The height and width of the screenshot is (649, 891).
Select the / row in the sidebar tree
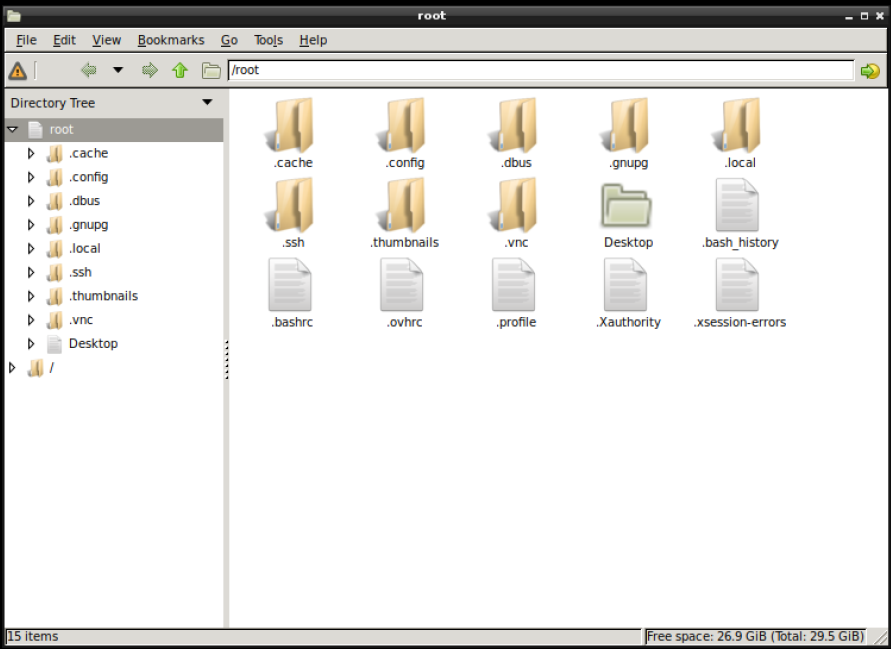(x=114, y=368)
